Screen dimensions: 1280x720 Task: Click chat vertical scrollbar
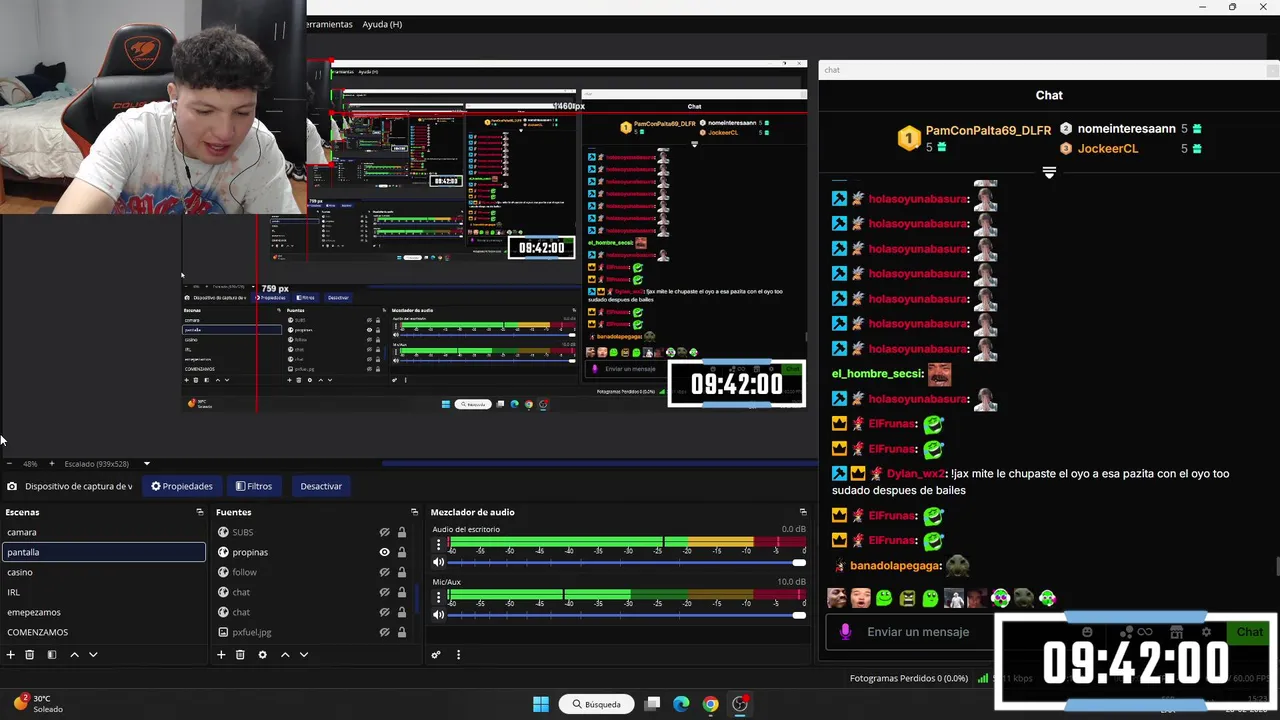(1276, 567)
